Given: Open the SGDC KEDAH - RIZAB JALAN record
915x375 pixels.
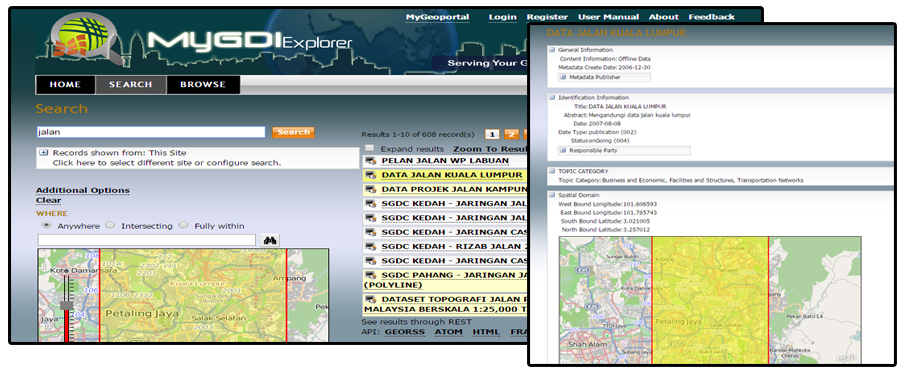Looking at the screenshot, I should point(454,247).
